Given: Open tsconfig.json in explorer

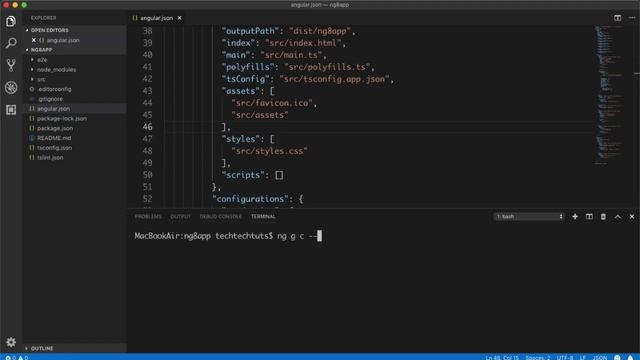Looking at the screenshot, I should 54,148.
